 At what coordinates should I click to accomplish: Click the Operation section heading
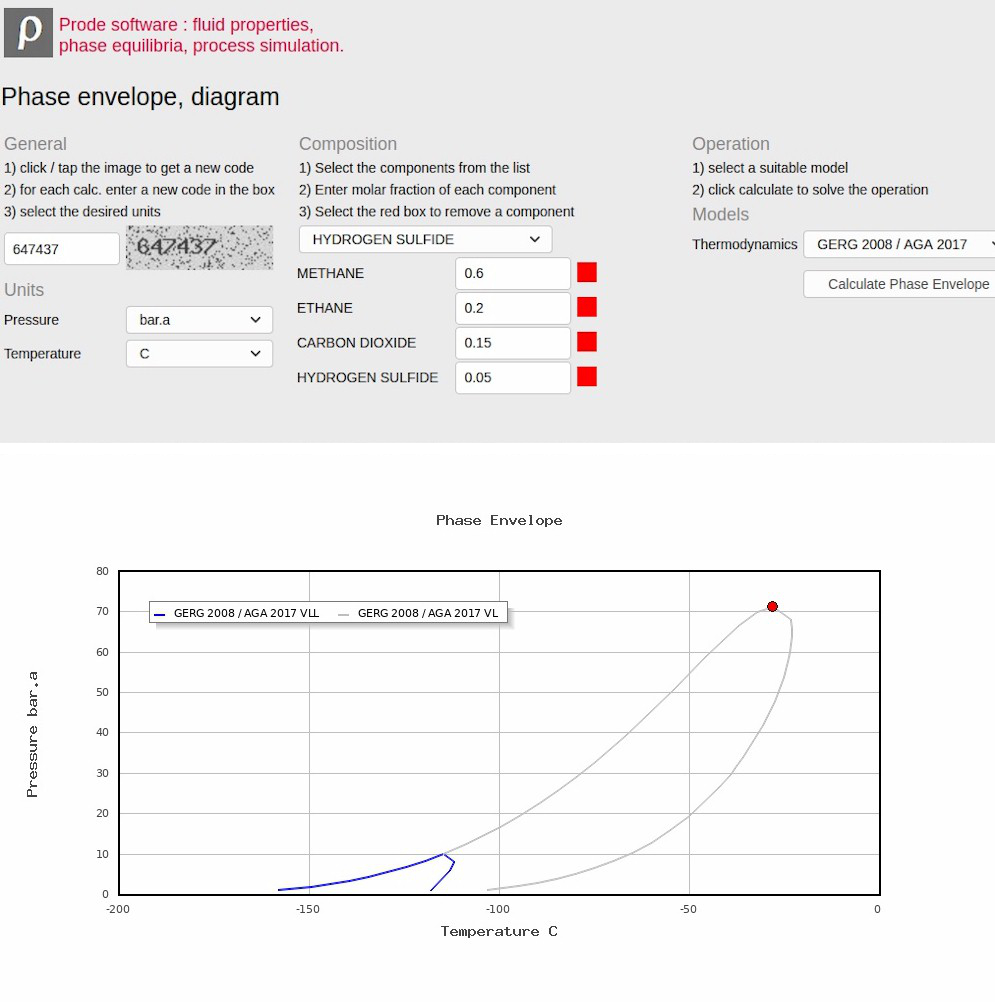[731, 144]
